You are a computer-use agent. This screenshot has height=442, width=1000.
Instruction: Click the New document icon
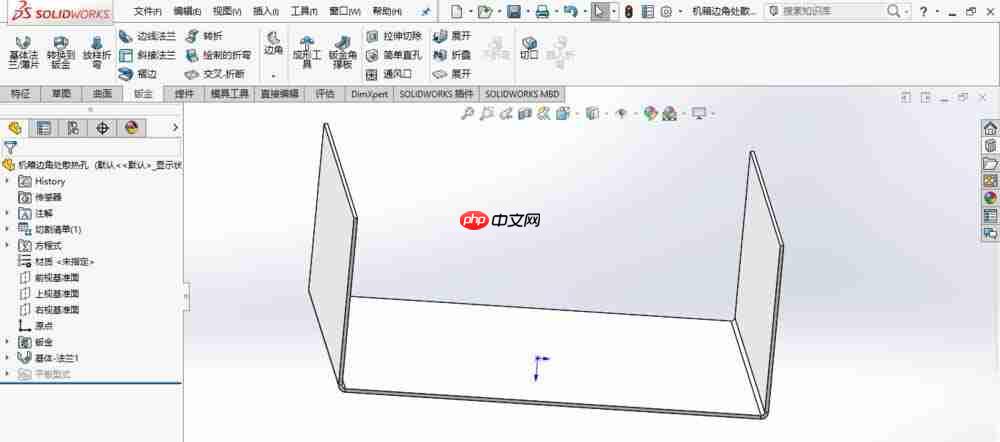click(457, 11)
